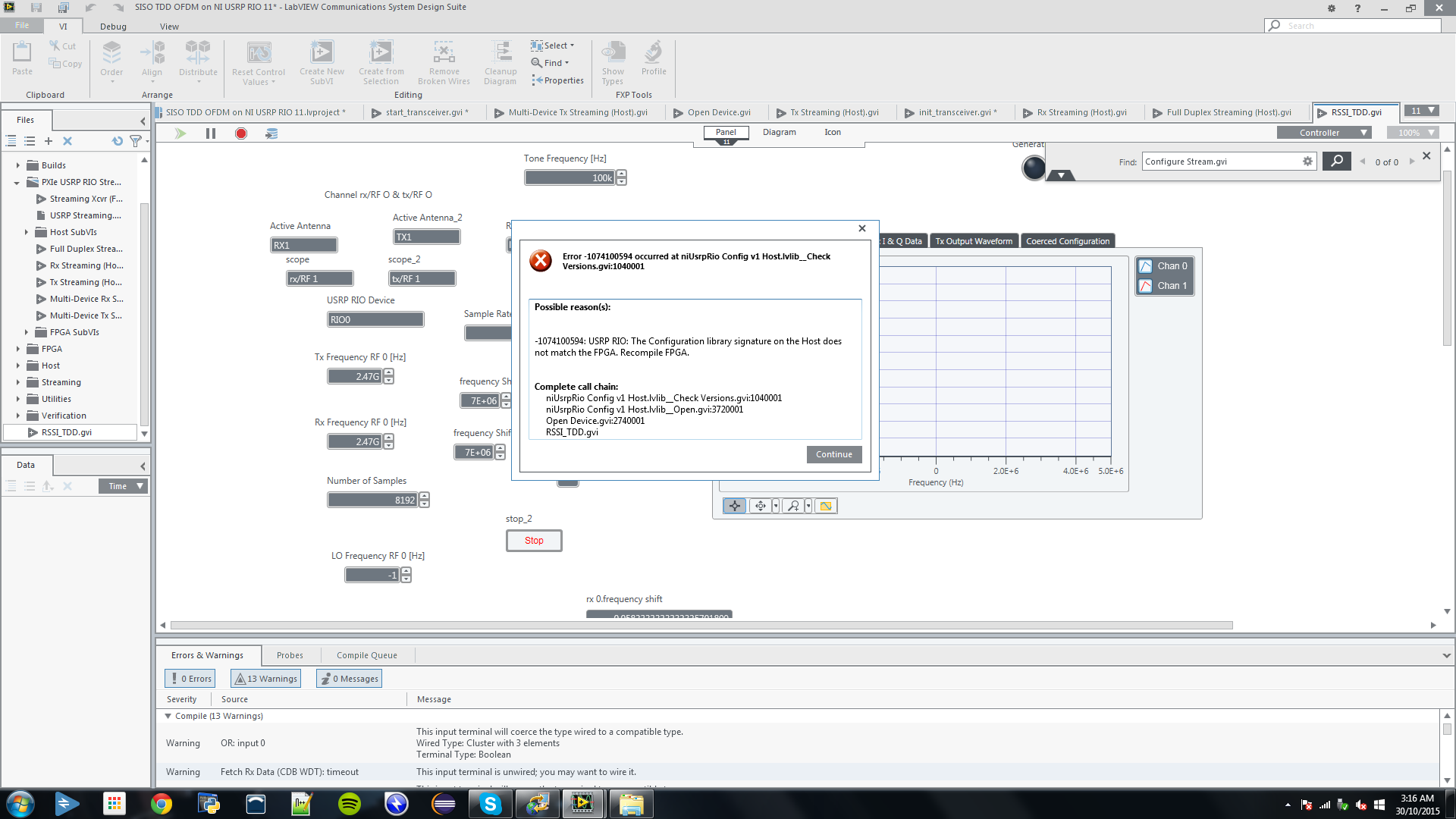This screenshot has width=1456, height=819.
Task: Click the Run arrow to start VI
Action: click(180, 133)
